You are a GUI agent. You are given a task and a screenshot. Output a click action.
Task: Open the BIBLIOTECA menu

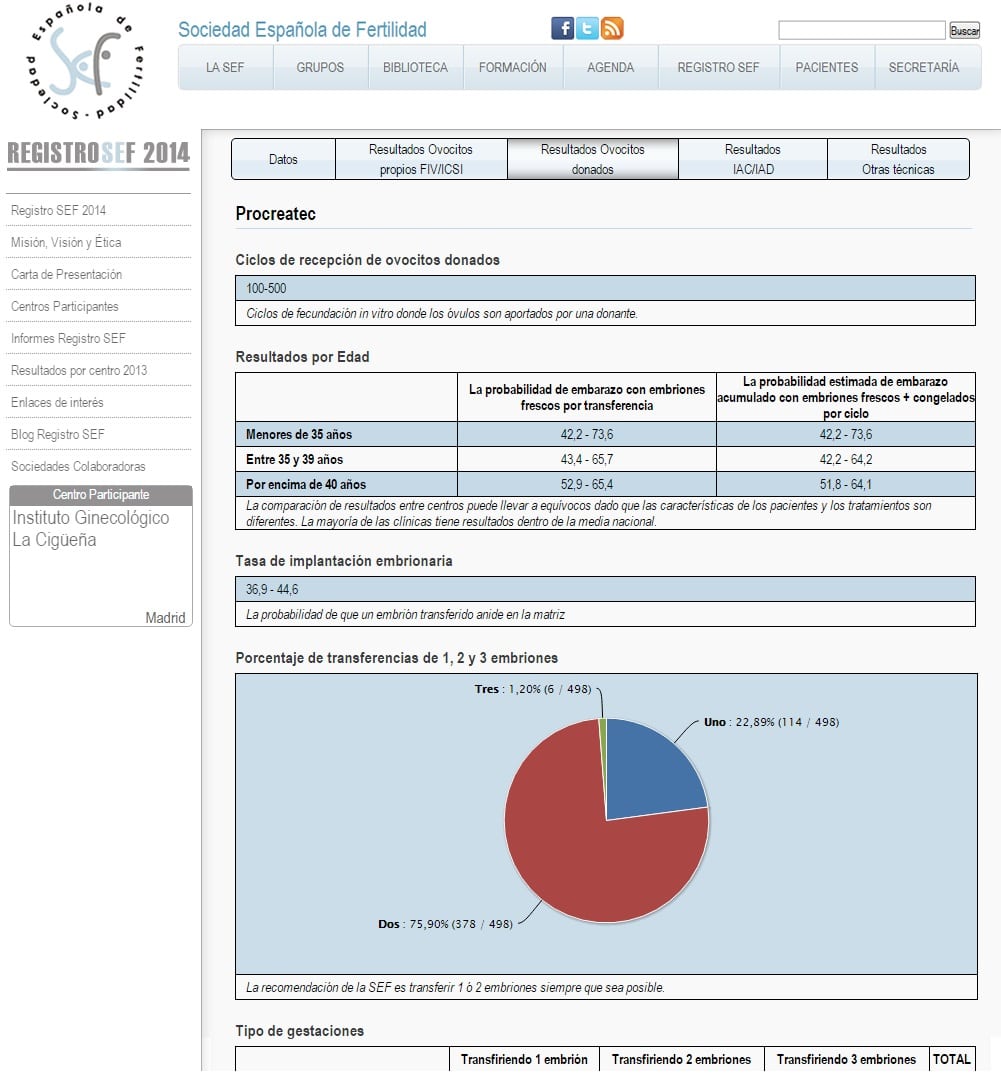(x=416, y=67)
